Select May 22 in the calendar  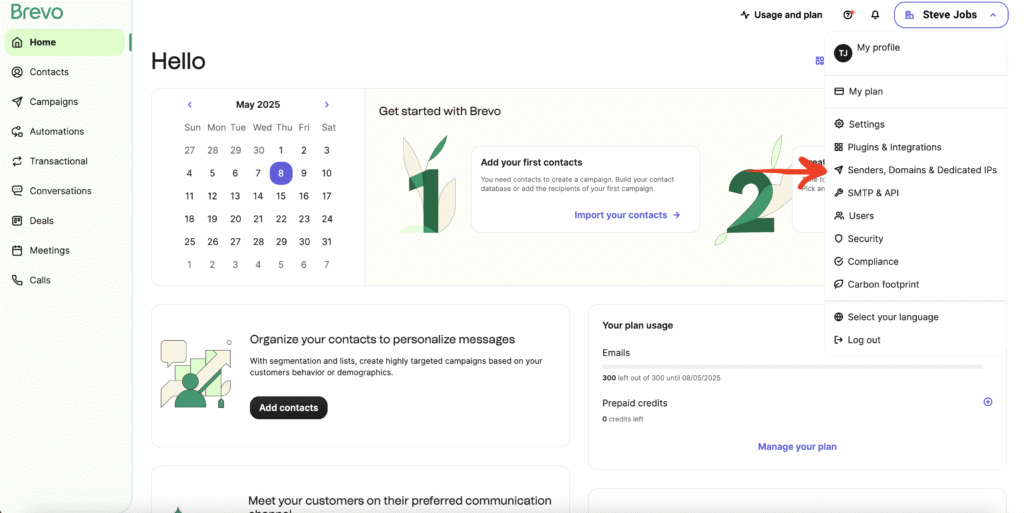[281, 219]
